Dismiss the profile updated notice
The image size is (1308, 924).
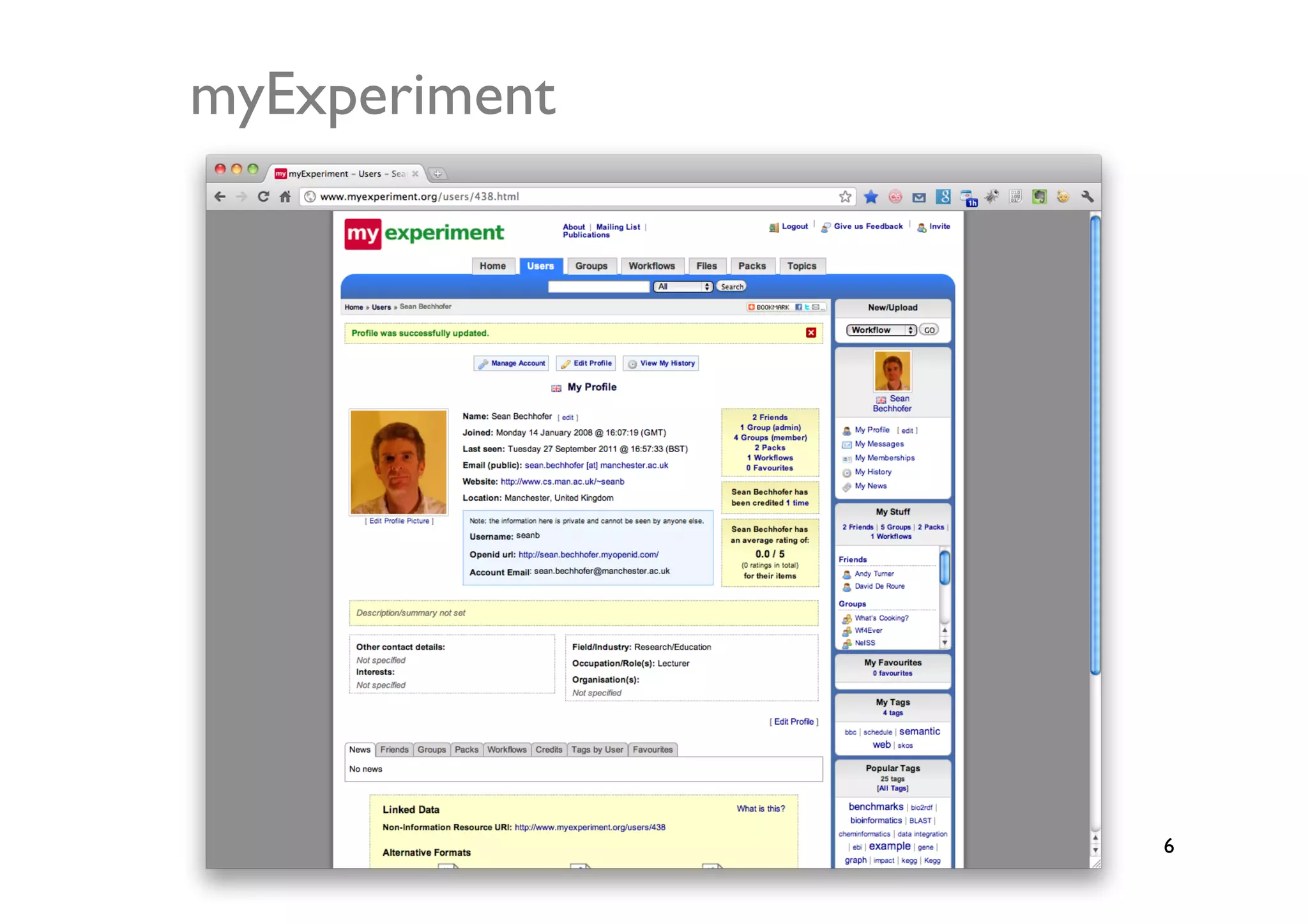click(x=811, y=333)
